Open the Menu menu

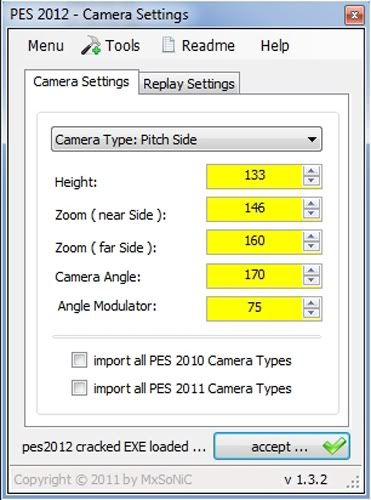[x=46, y=46]
